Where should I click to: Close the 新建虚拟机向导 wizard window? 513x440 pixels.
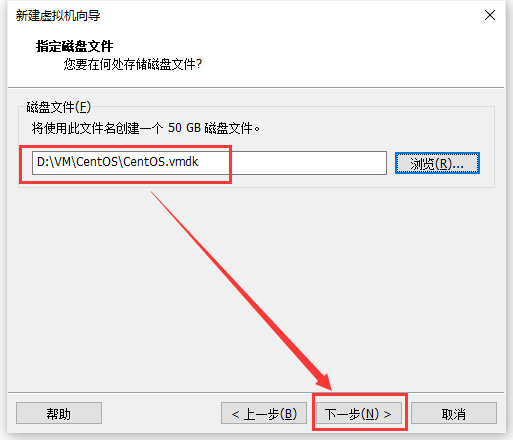pyautogui.click(x=490, y=15)
